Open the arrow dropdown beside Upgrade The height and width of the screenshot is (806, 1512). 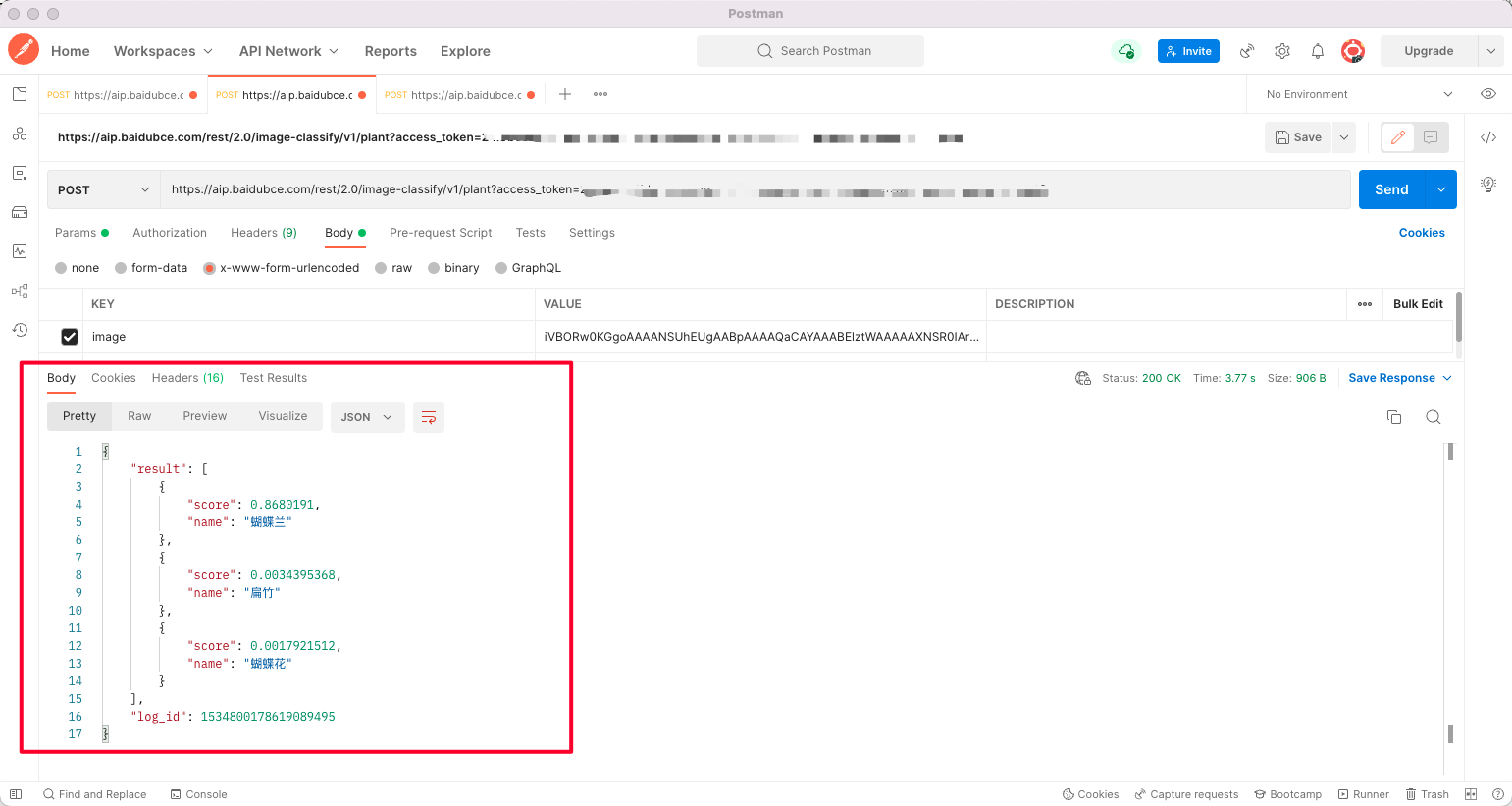1490,51
